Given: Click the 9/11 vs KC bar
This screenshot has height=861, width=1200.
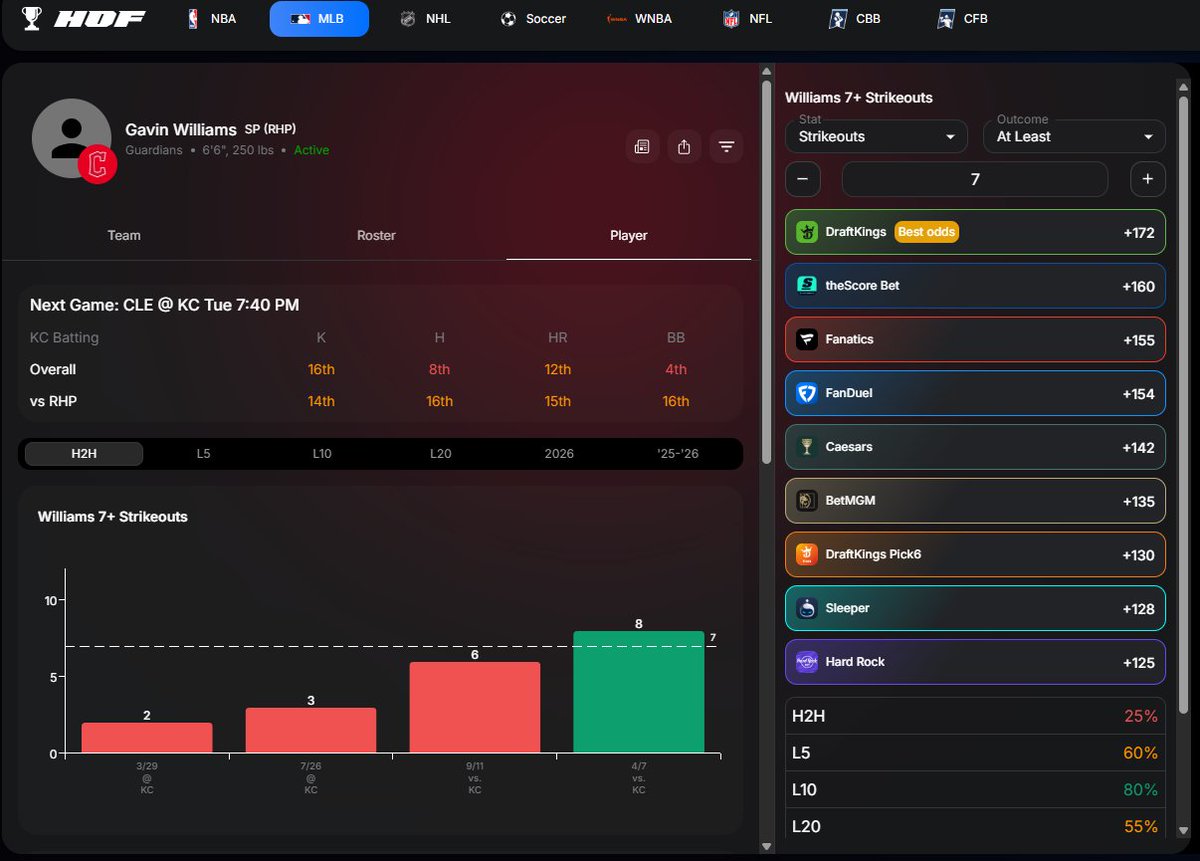Looking at the screenshot, I should [x=475, y=707].
